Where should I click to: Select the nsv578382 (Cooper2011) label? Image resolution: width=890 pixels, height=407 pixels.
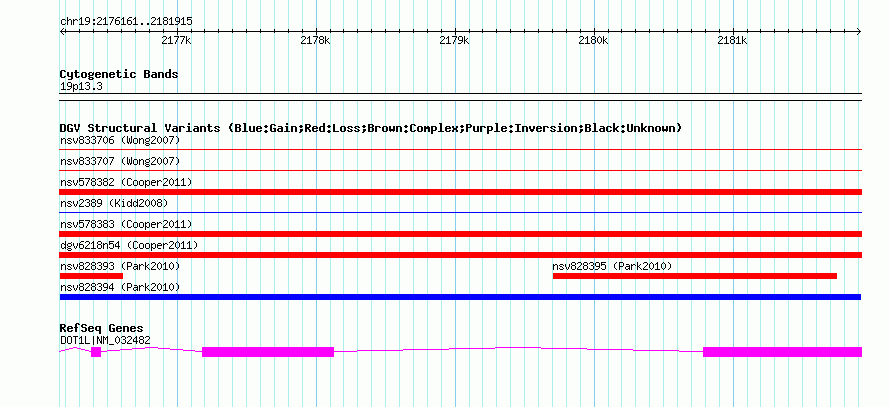(x=126, y=183)
